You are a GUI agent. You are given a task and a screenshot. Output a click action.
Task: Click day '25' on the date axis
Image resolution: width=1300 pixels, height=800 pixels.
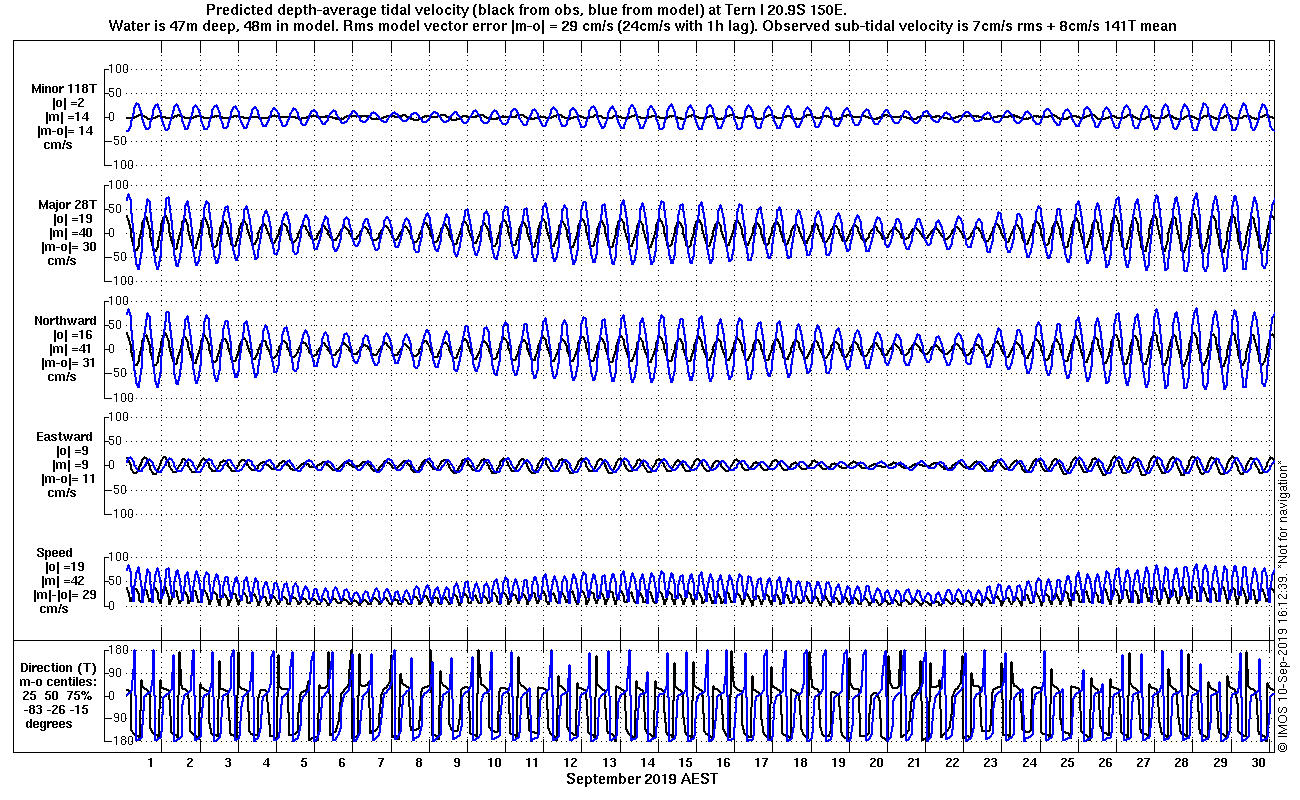[1068, 763]
